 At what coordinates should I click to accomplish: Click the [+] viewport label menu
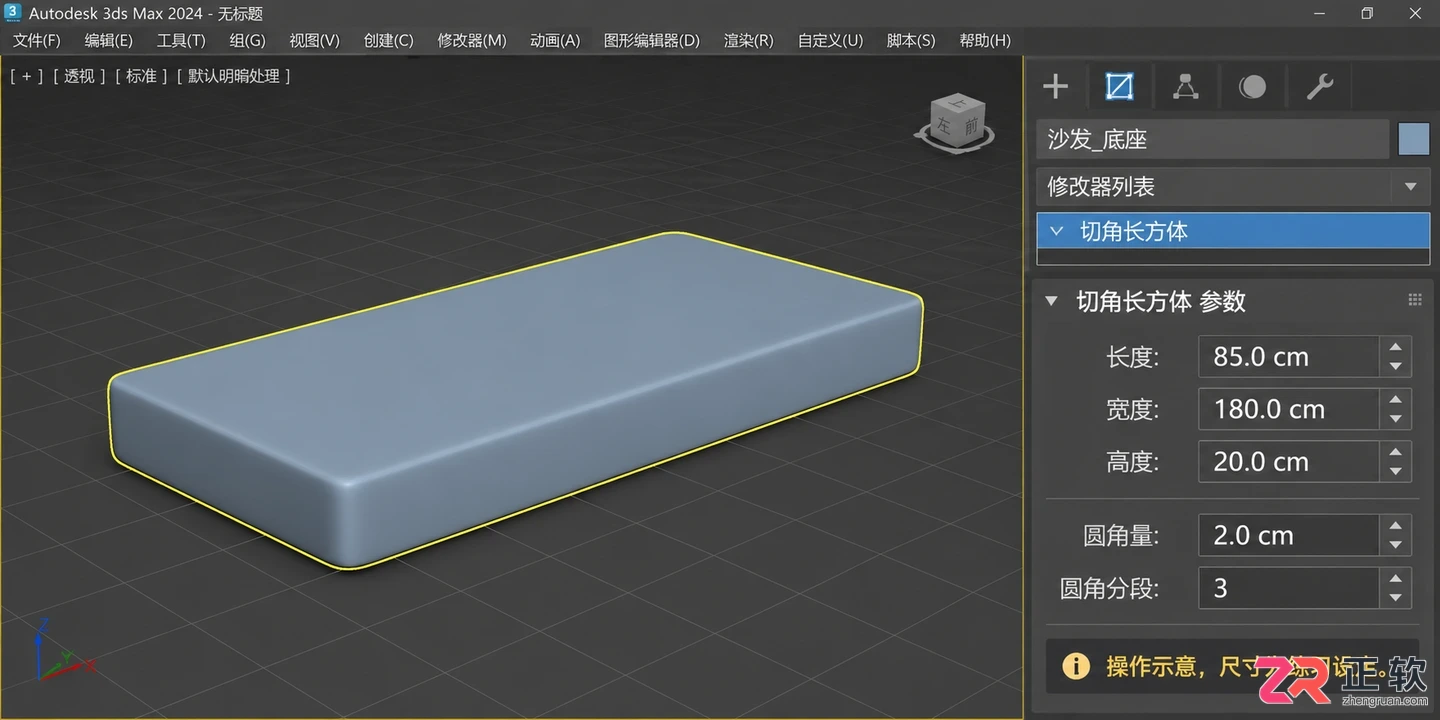[x=26, y=76]
